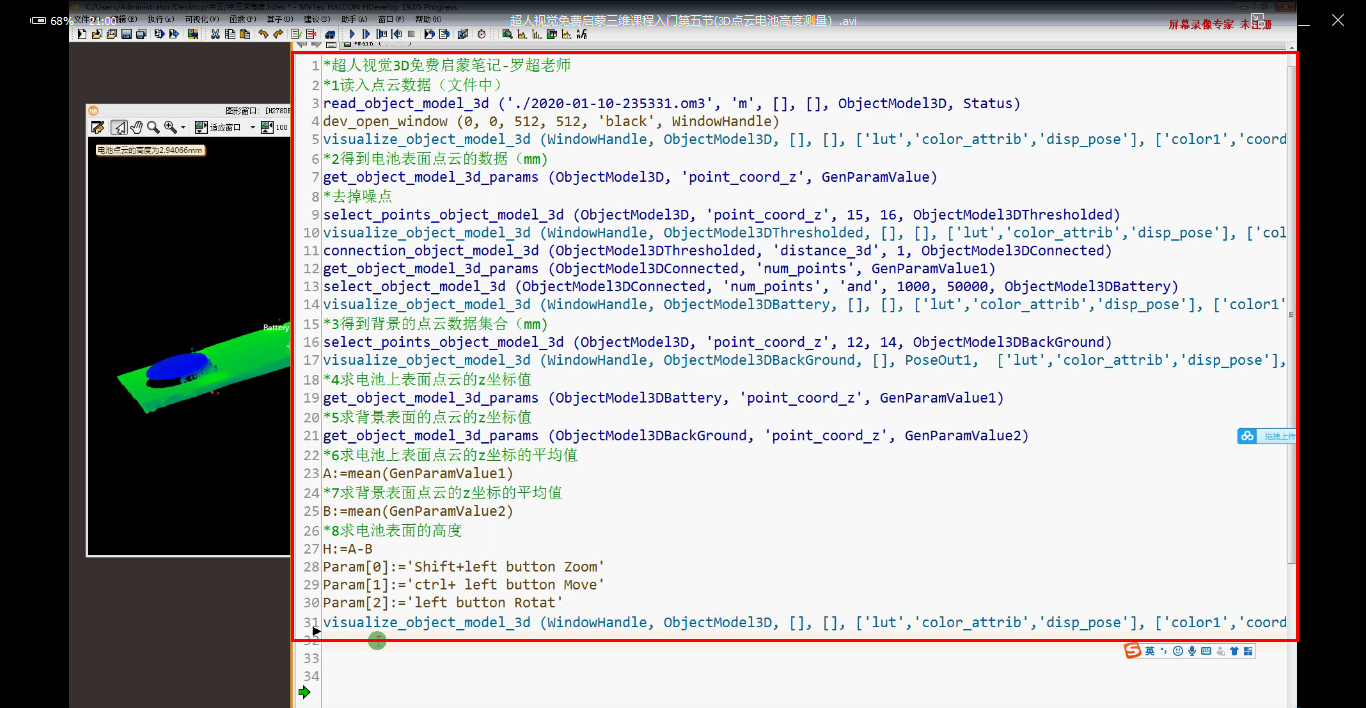This screenshot has width=1366, height=708.
Task: Clear the graphics window with the eraser icon
Action: point(97,127)
